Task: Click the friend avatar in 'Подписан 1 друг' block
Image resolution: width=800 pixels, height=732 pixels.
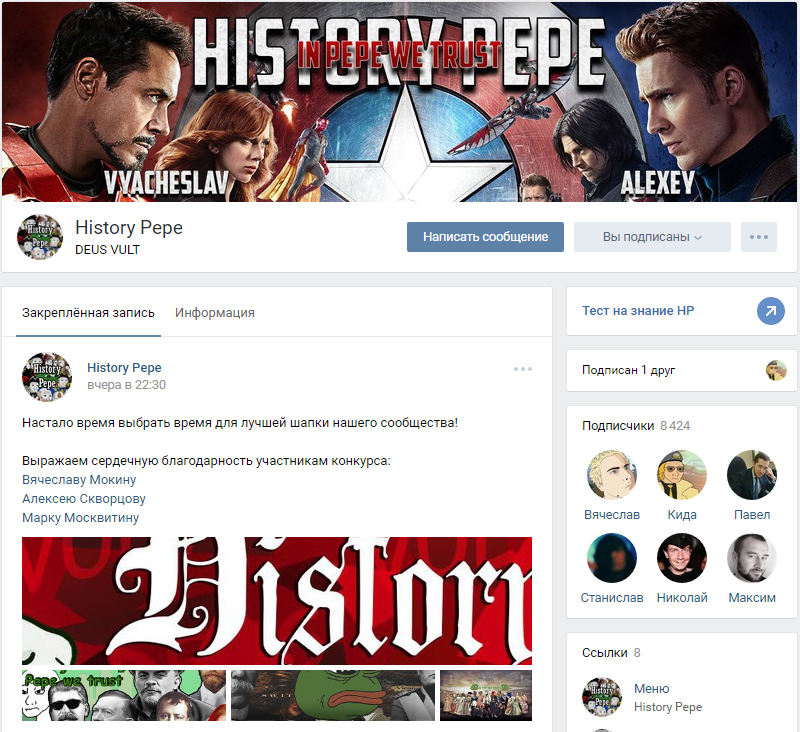Action: click(x=776, y=370)
